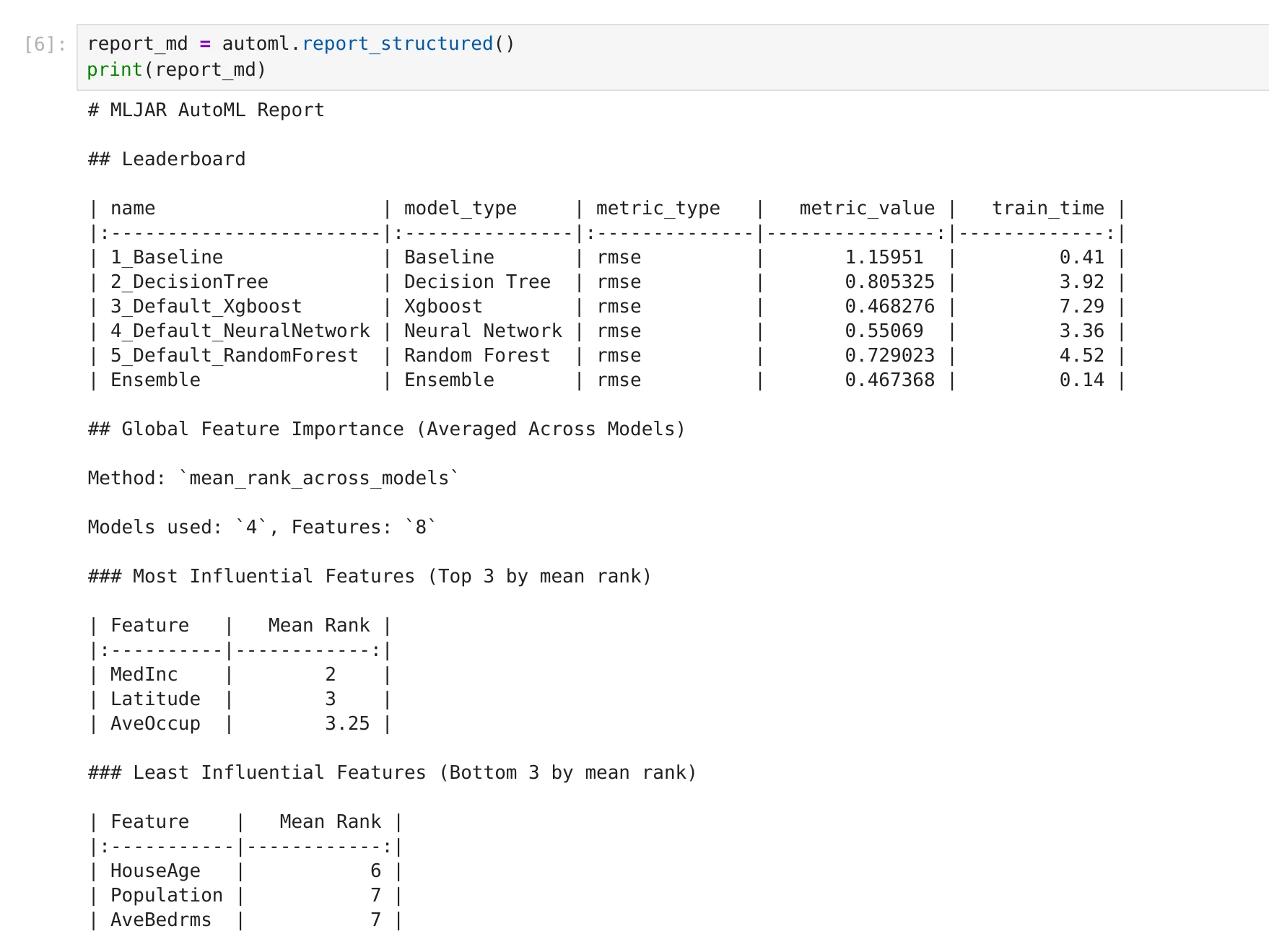This screenshot has width=1269, height=952.
Task: Click "Latitude" in Most Influential Features
Action: point(154,699)
